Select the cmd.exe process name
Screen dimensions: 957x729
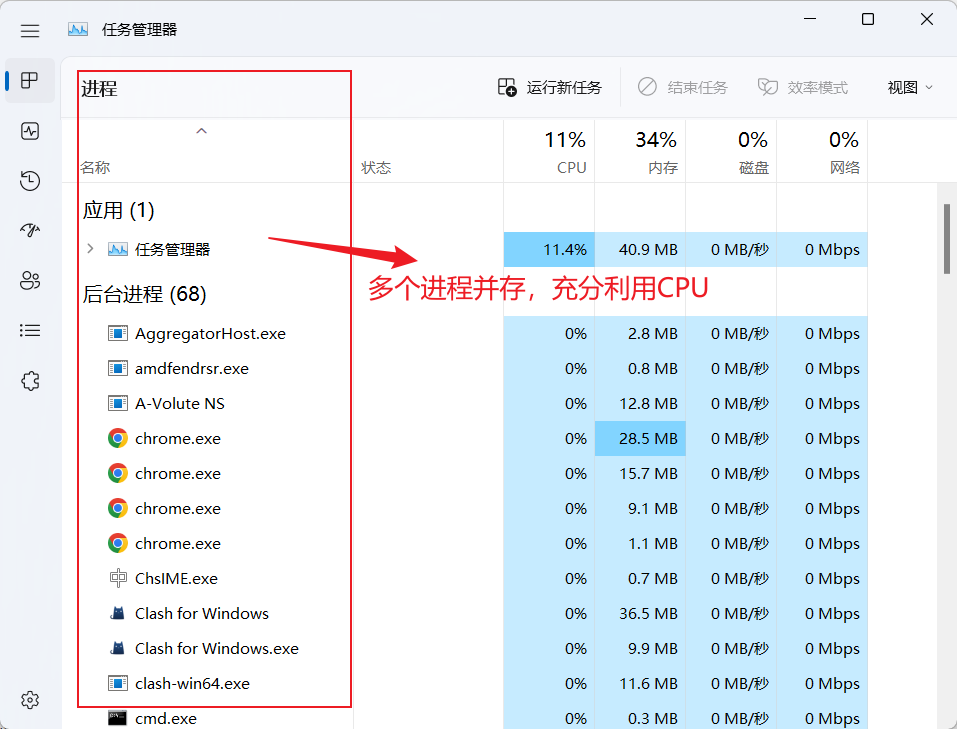(165, 718)
